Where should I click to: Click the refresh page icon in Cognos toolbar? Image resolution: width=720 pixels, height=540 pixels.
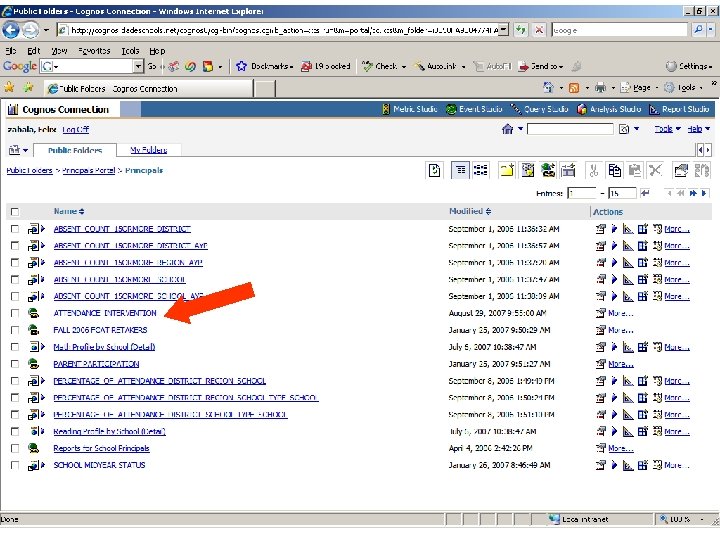click(x=434, y=171)
